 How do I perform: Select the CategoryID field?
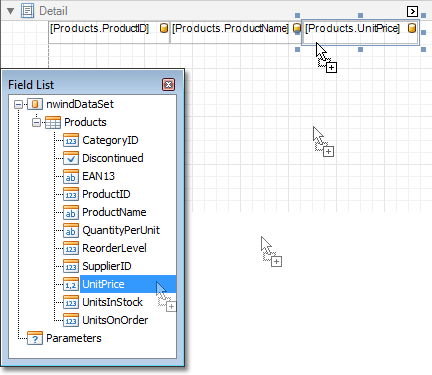(110, 140)
